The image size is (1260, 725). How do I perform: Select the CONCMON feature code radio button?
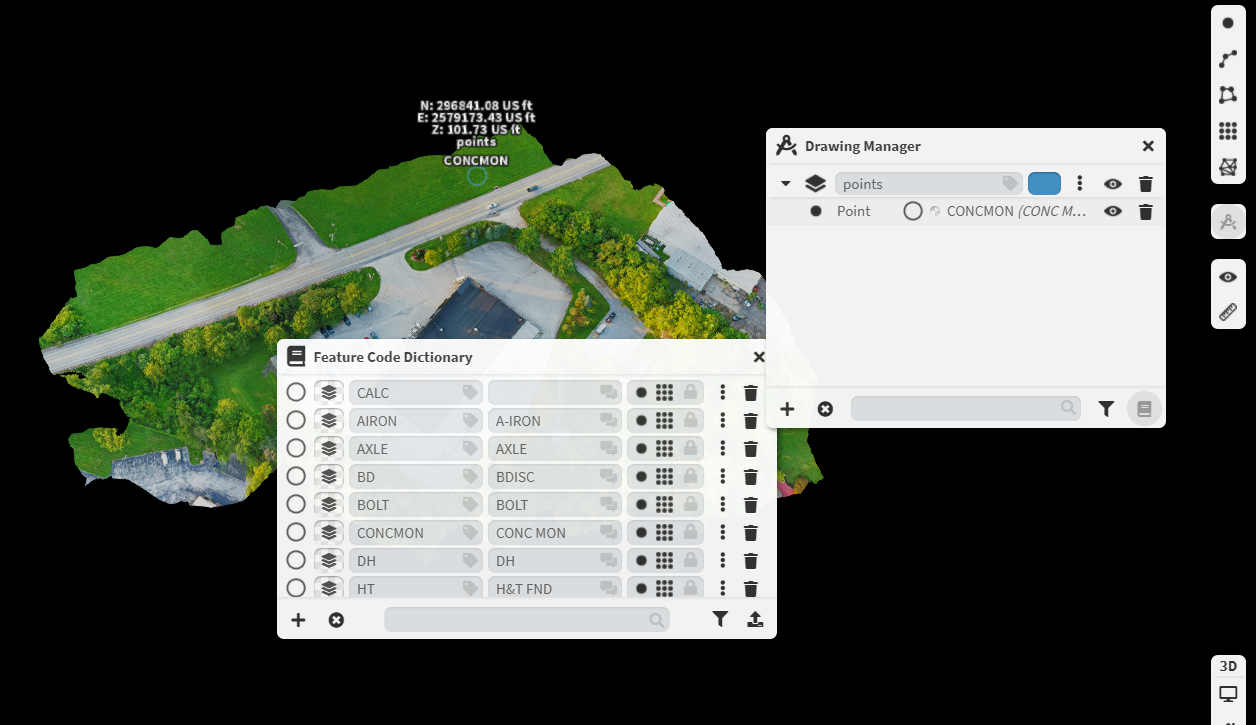296,533
